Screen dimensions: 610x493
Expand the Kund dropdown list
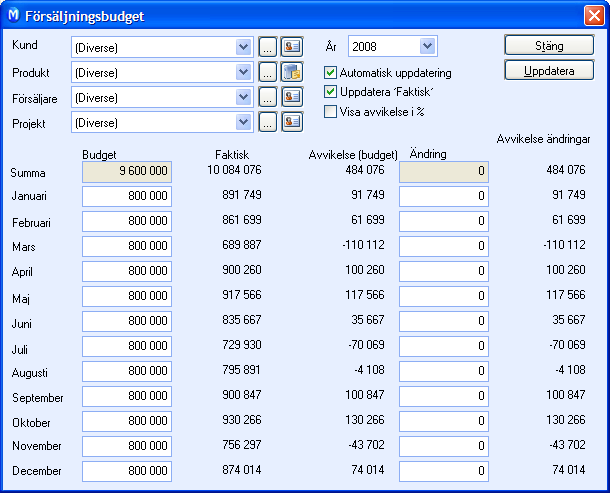pos(244,47)
